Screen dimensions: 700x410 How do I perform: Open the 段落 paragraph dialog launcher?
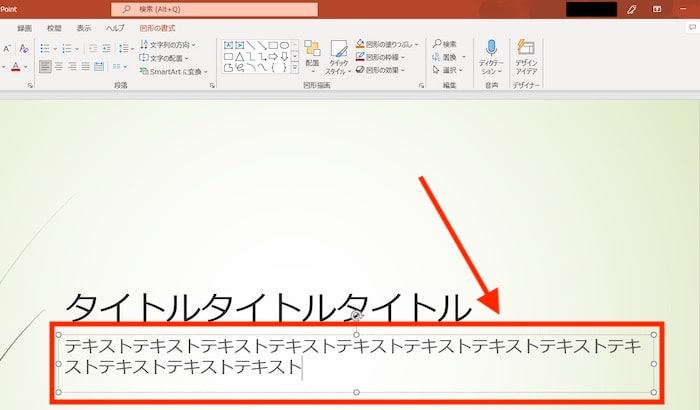212,85
